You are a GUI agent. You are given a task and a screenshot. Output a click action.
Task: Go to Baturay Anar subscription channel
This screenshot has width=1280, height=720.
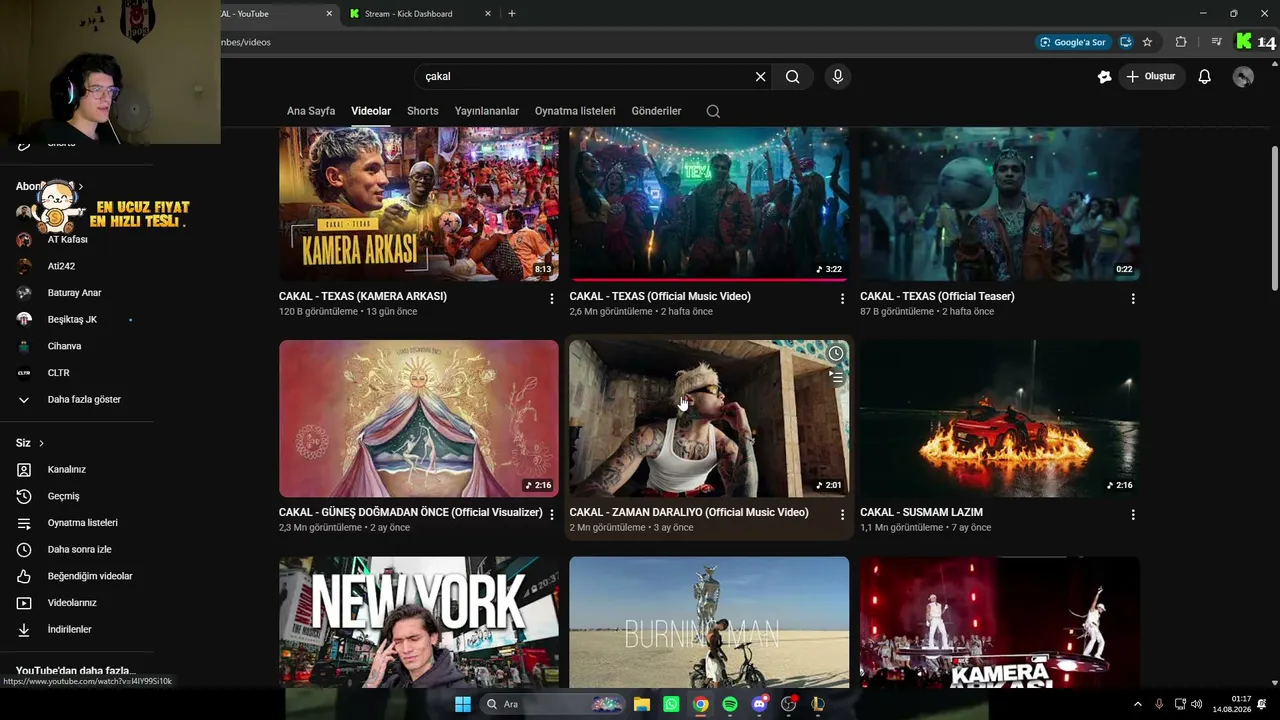point(74,293)
